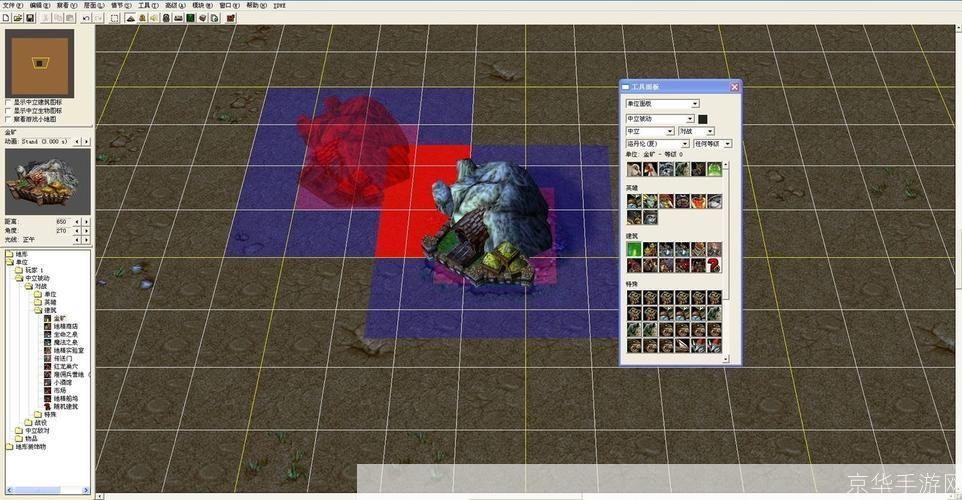Save the map with the floppy disk icon
The height and width of the screenshot is (500, 962).
point(29,18)
